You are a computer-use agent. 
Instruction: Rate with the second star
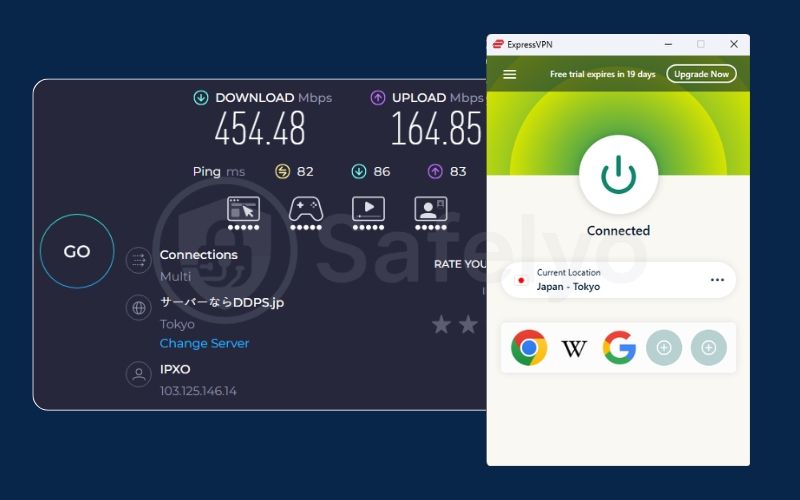click(468, 324)
